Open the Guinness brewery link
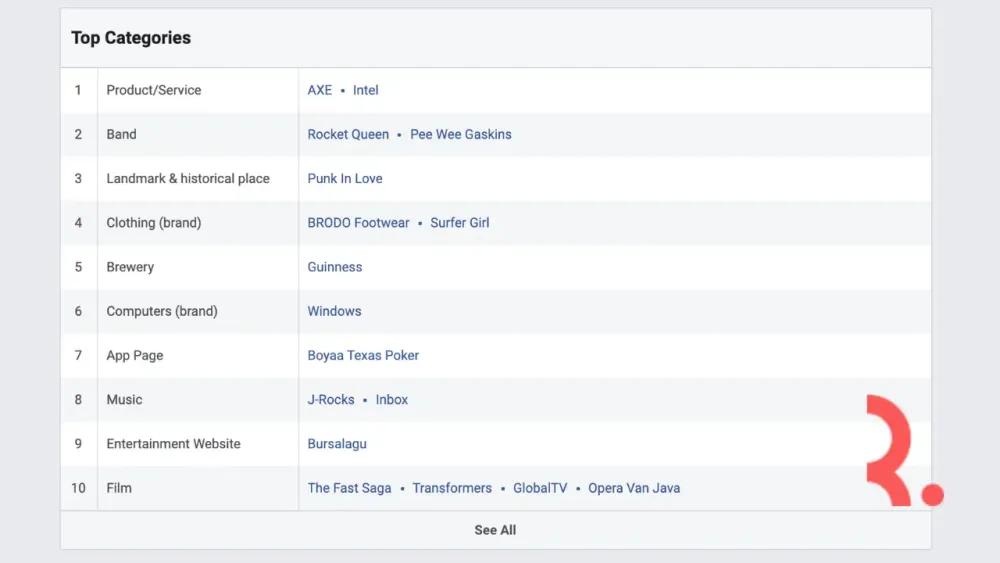The height and width of the screenshot is (563, 1000). point(335,267)
